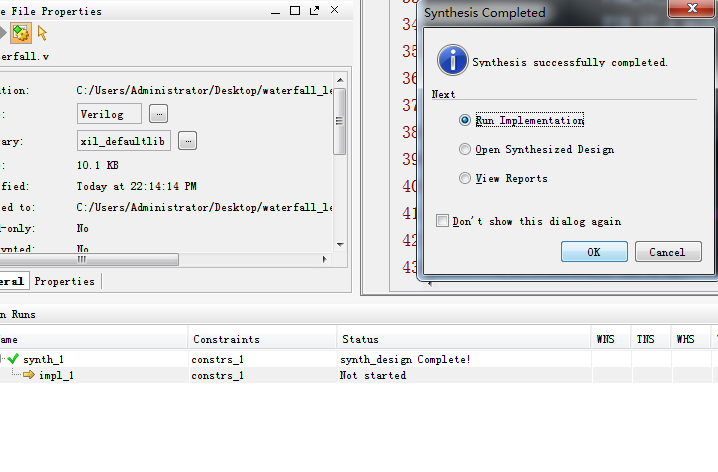Click the Today at 22:14:14 PM value
The height and width of the screenshot is (472, 718).
136,186
